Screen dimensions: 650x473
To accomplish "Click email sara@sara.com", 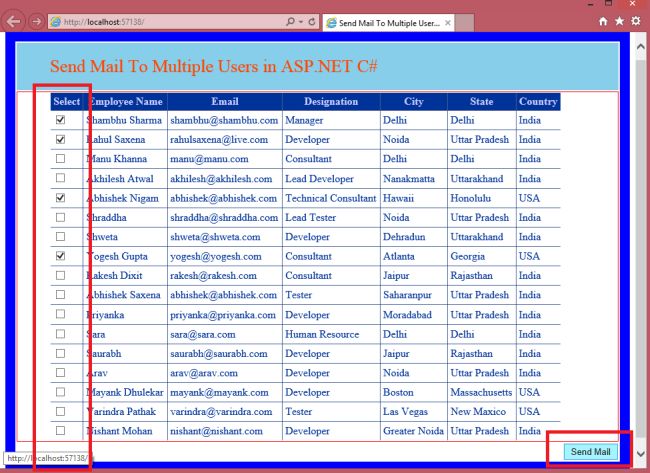I will click(202, 334).
